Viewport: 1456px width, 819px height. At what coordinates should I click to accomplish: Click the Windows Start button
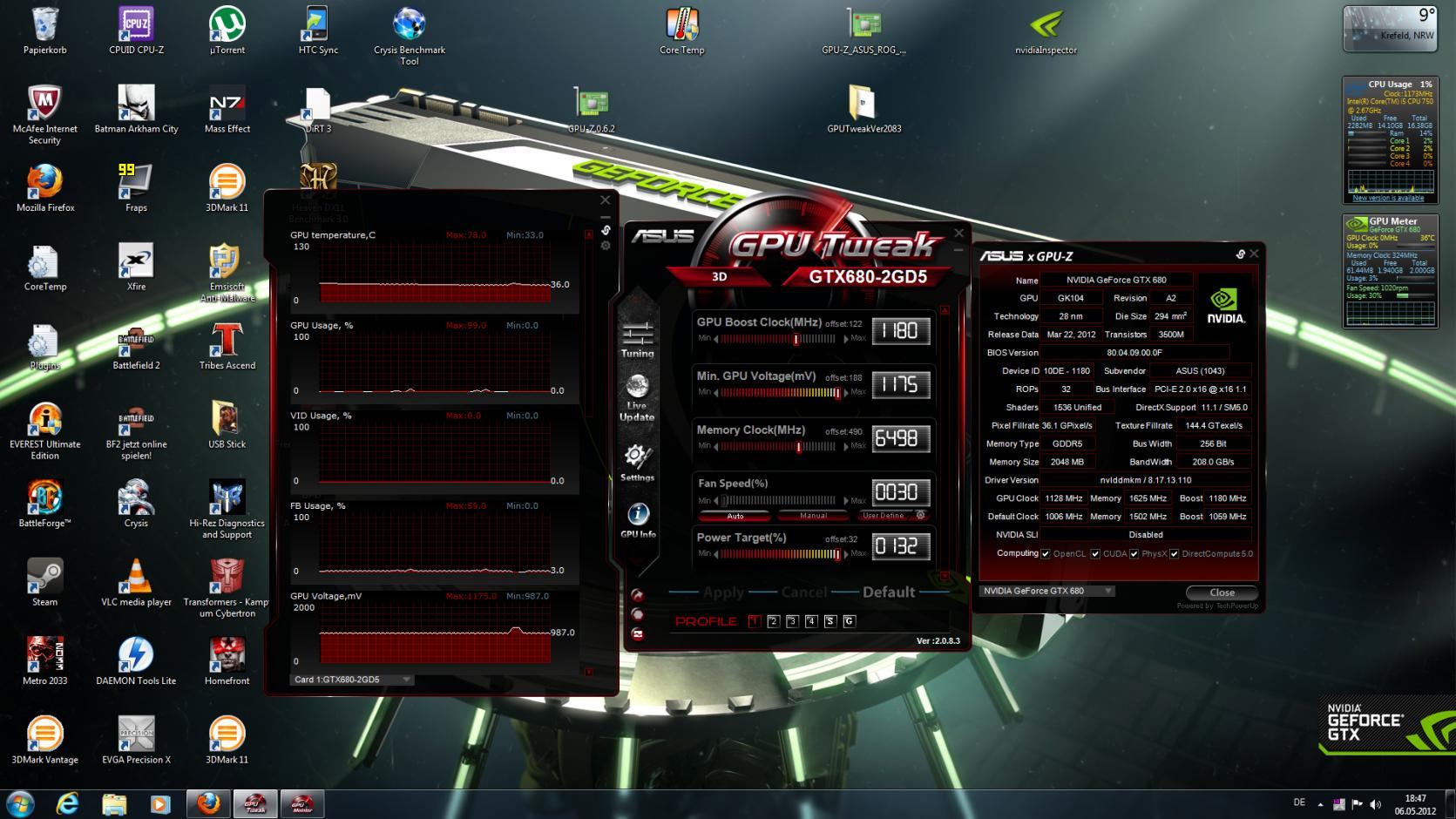(x=20, y=803)
